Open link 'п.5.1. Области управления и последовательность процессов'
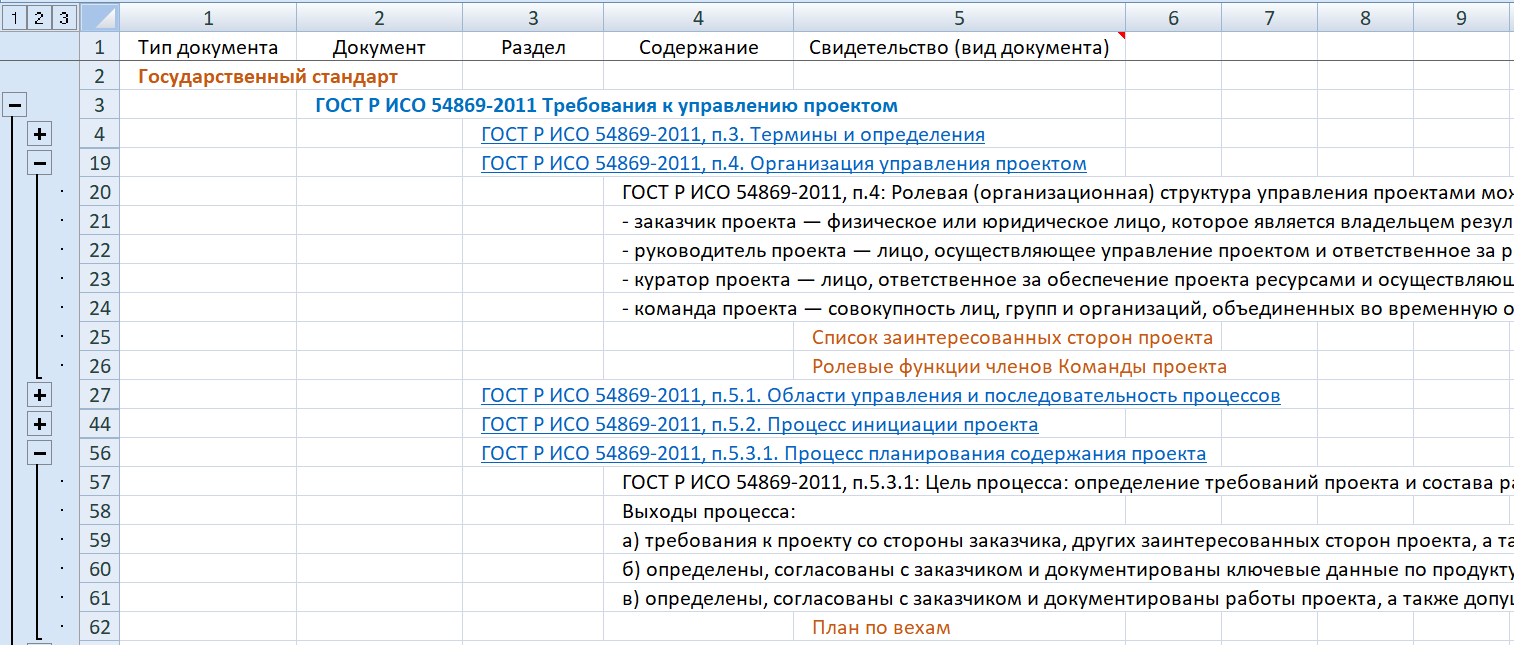Image resolution: width=1514 pixels, height=645 pixels. tap(880, 396)
